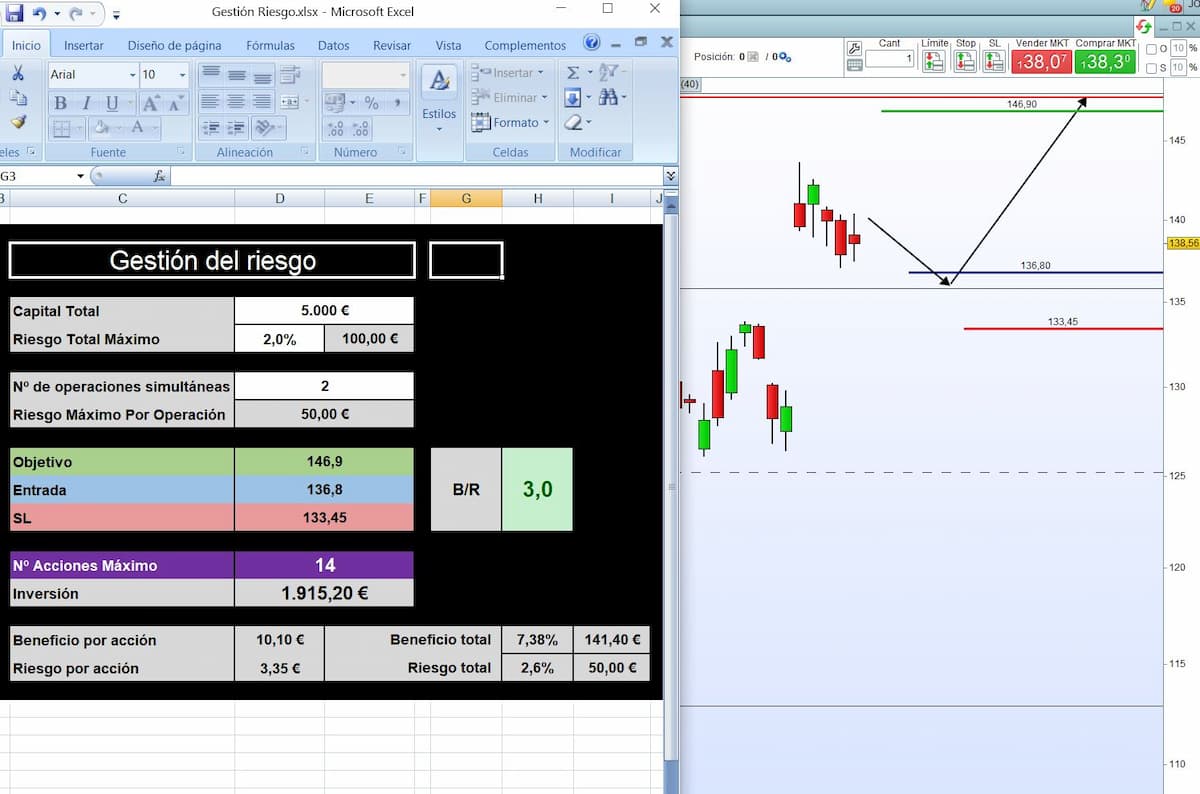This screenshot has width=1200, height=794.
Task: Click the insert function fx button
Action: (x=158, y=176)
